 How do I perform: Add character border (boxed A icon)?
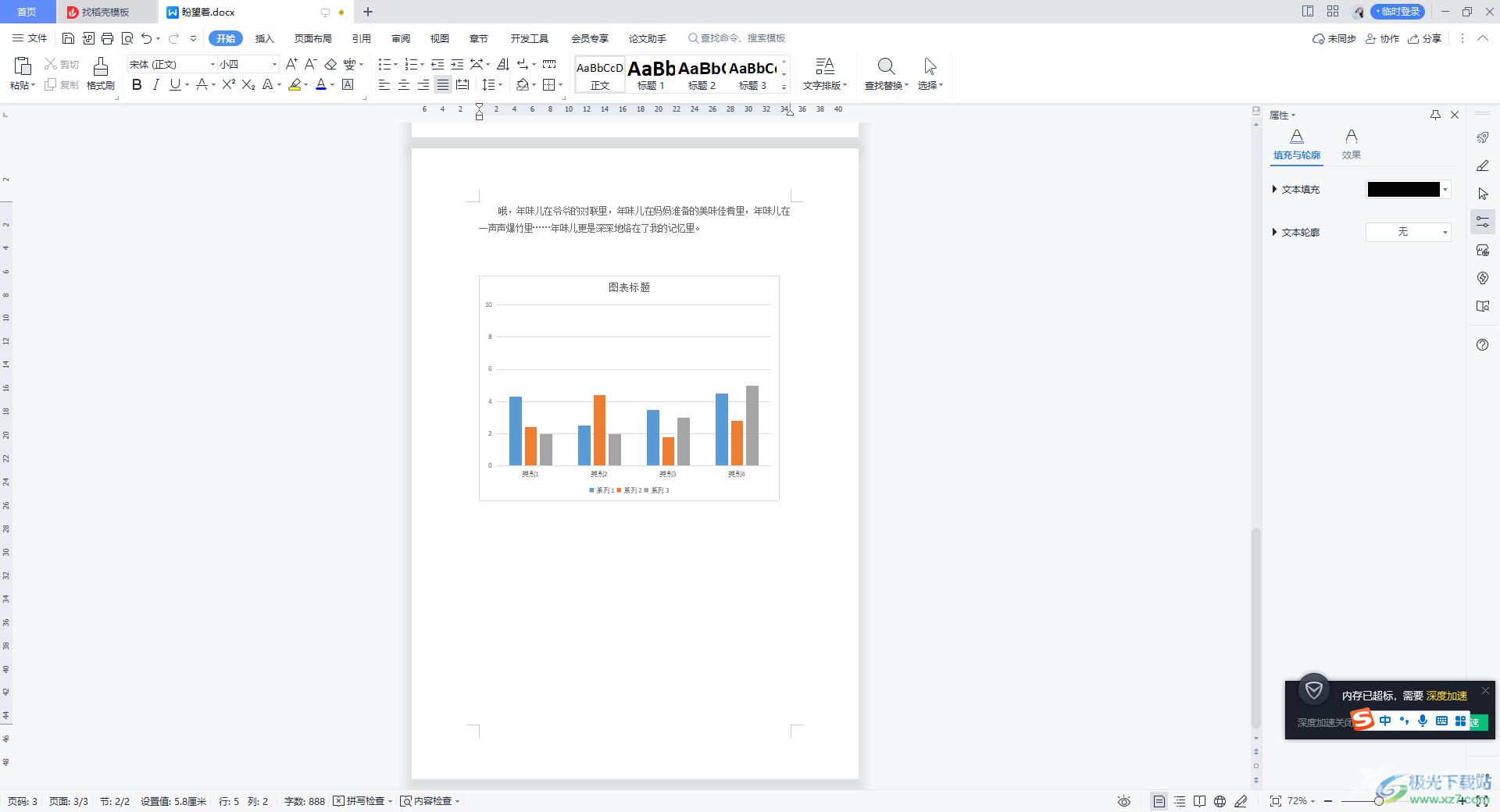348,84
